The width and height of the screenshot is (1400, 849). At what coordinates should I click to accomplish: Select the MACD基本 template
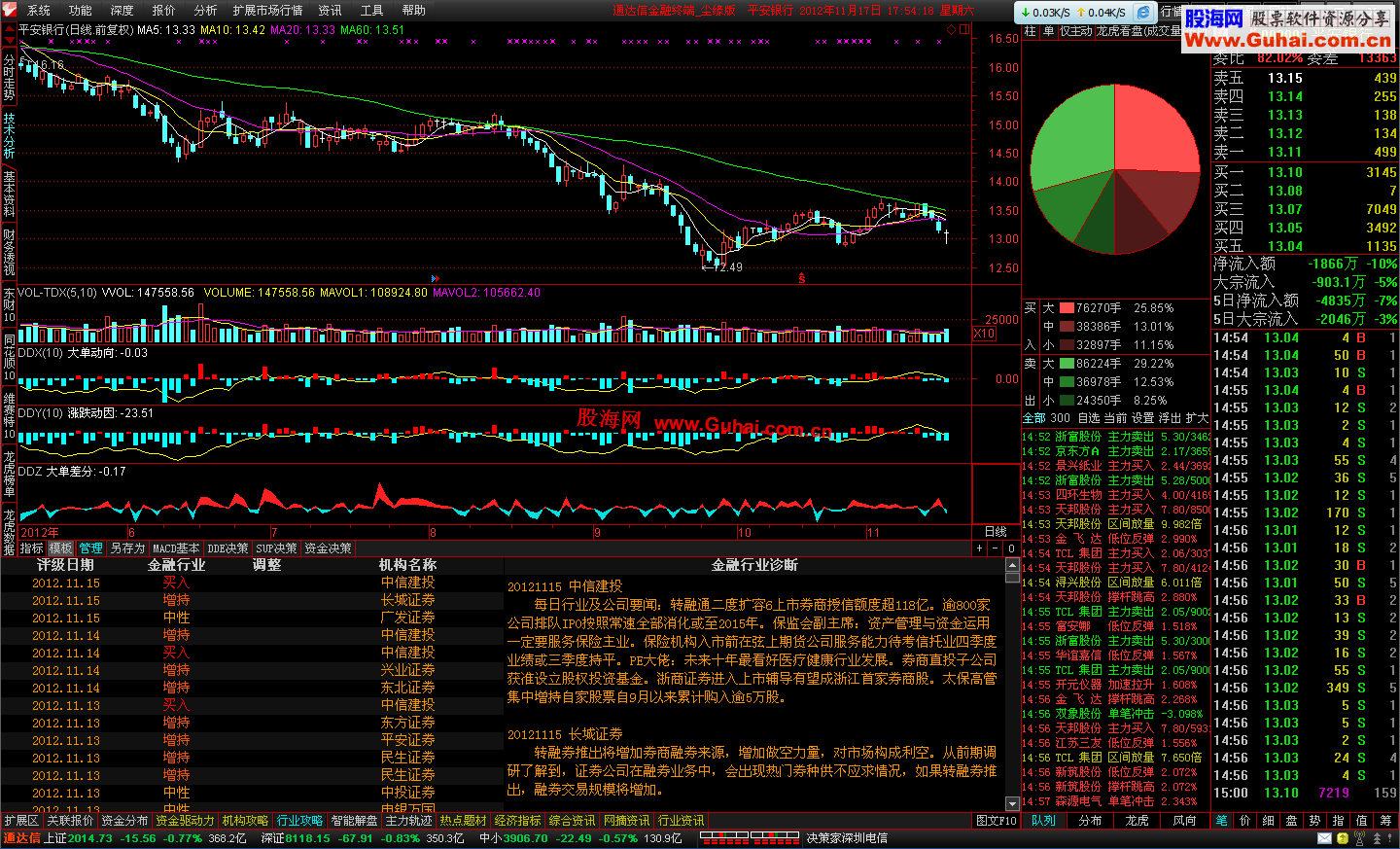coord(176,548)
